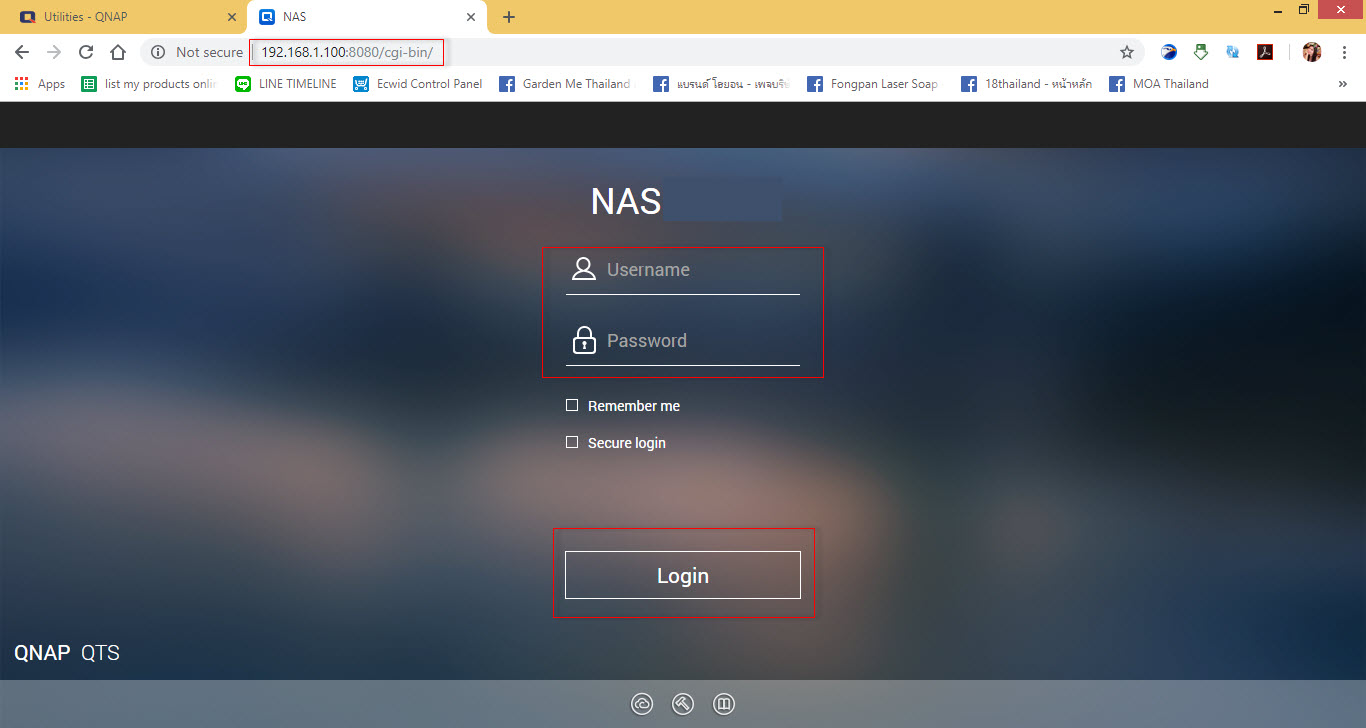
Task: Open the LINE TIMELINE bookmark
Action: (x=286, y=84)
